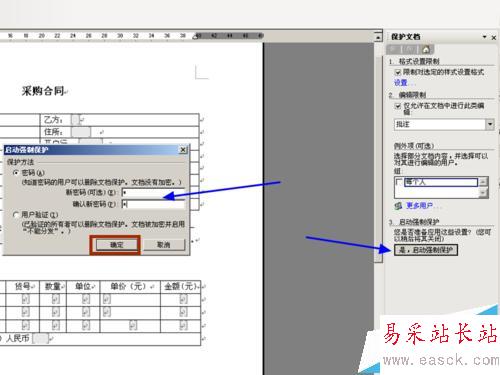
Task: Click the Forward arrow in the 保护文档 pane
Action: point(410,49)
